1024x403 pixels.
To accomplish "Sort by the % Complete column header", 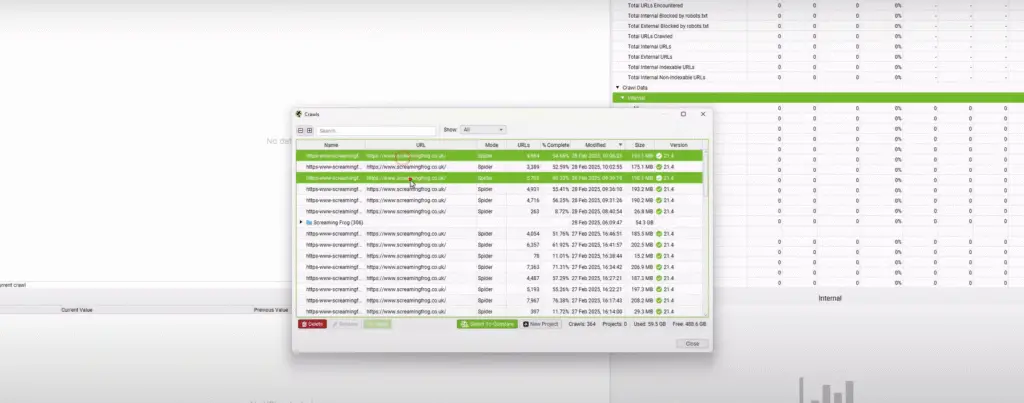I will (555, 145).
